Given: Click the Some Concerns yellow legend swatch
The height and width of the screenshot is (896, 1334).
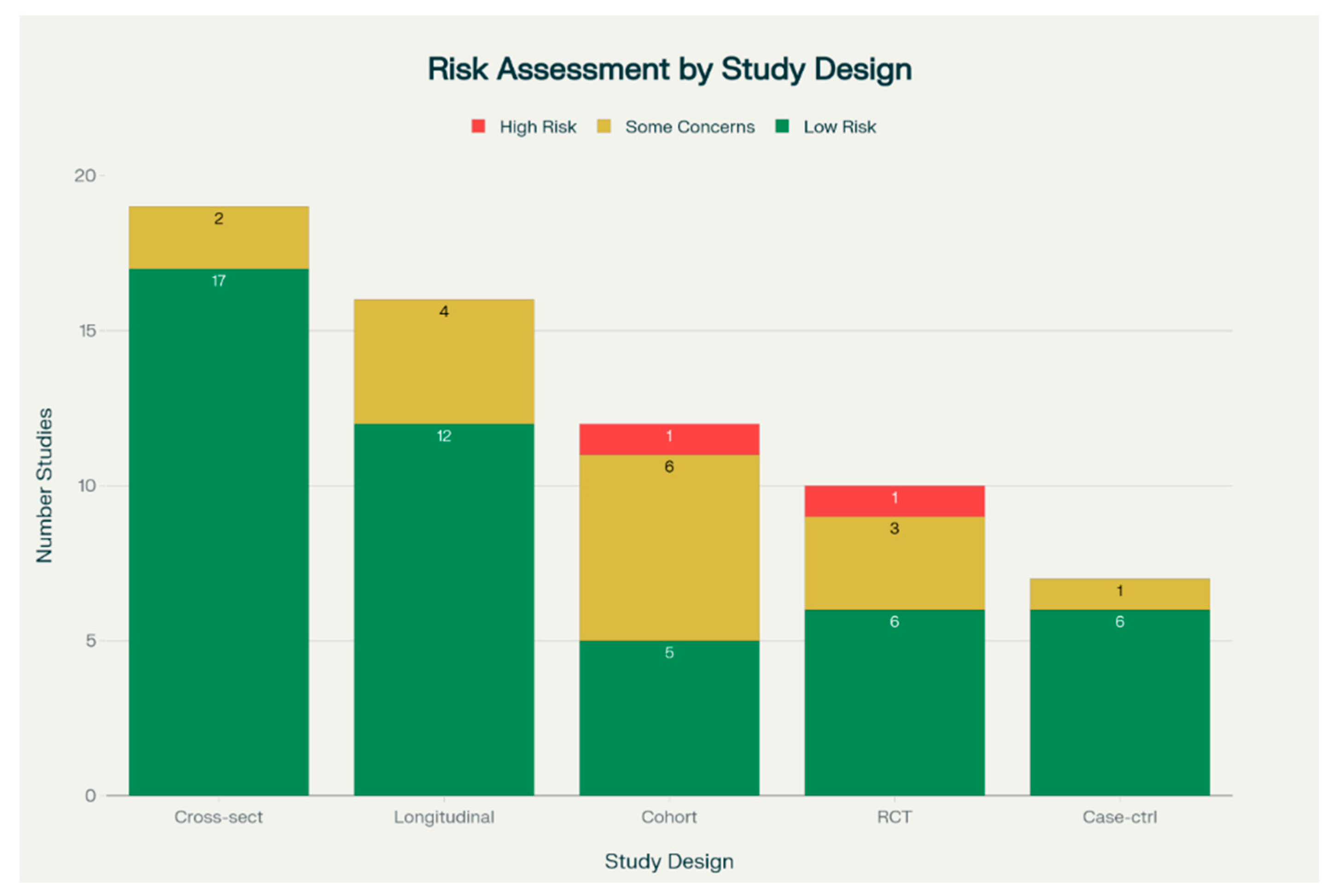Looking at the screenshot, I should coord(603,126).
